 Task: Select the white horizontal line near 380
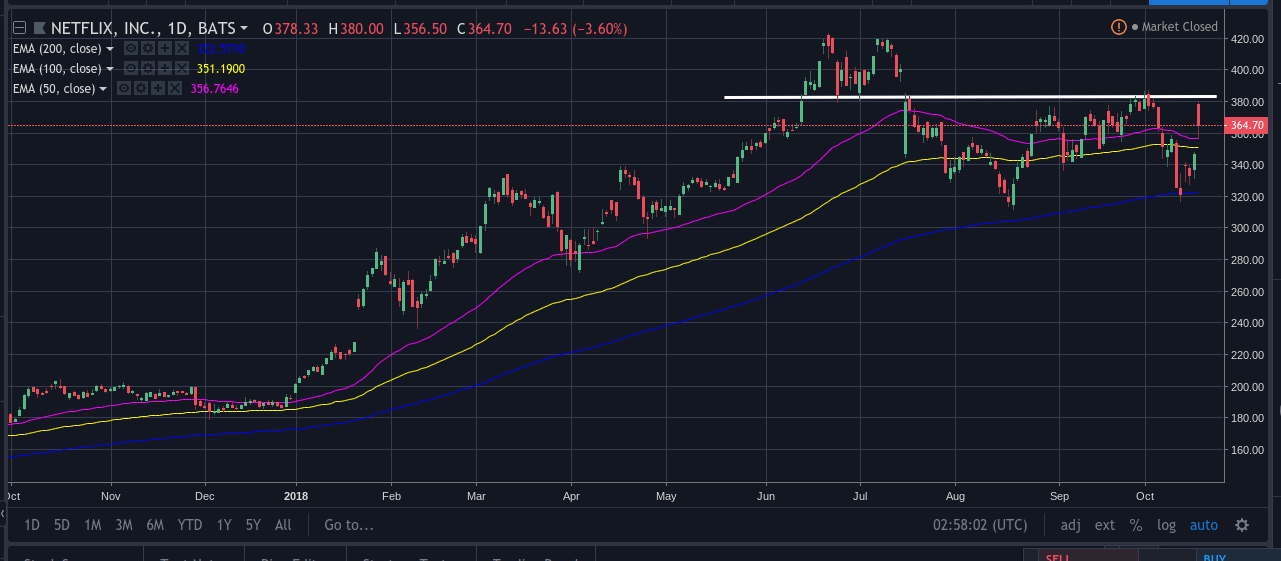970,97
